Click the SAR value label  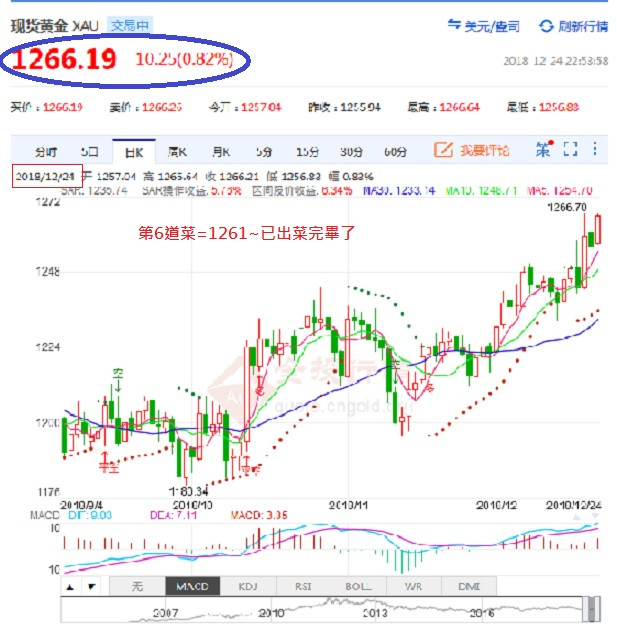click(x=95, y=191)
